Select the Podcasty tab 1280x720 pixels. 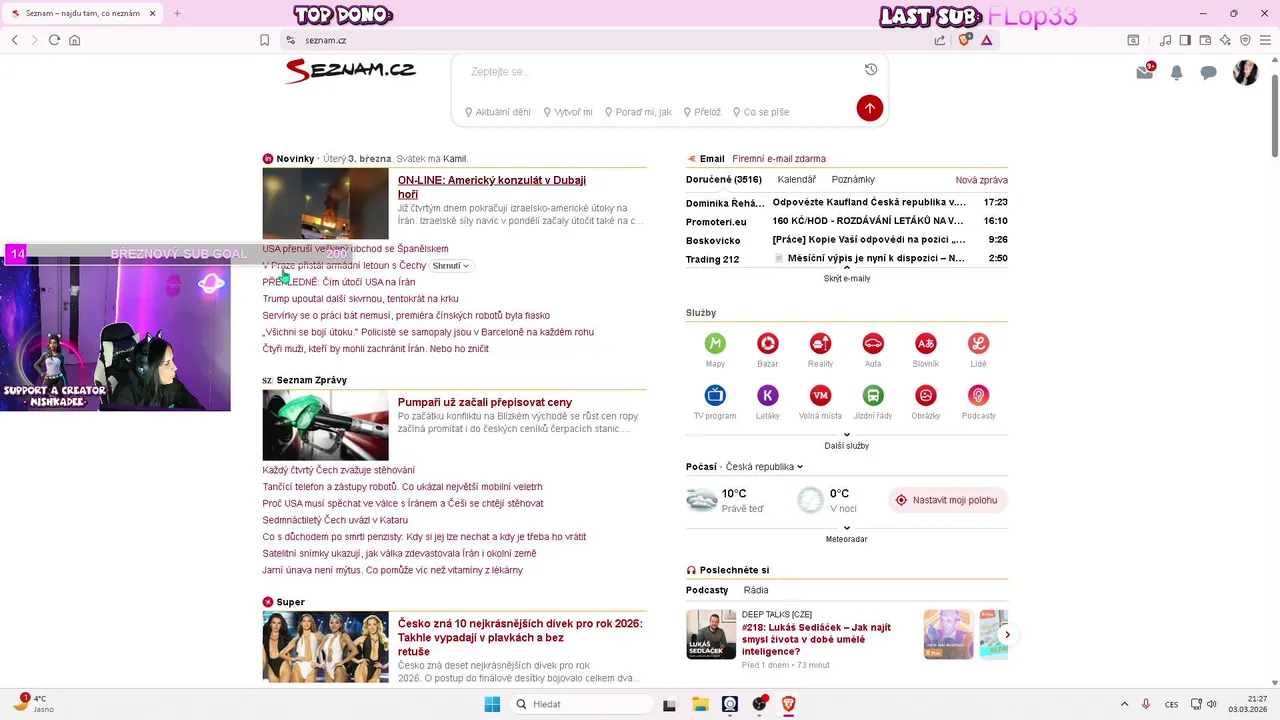(707, 590)
